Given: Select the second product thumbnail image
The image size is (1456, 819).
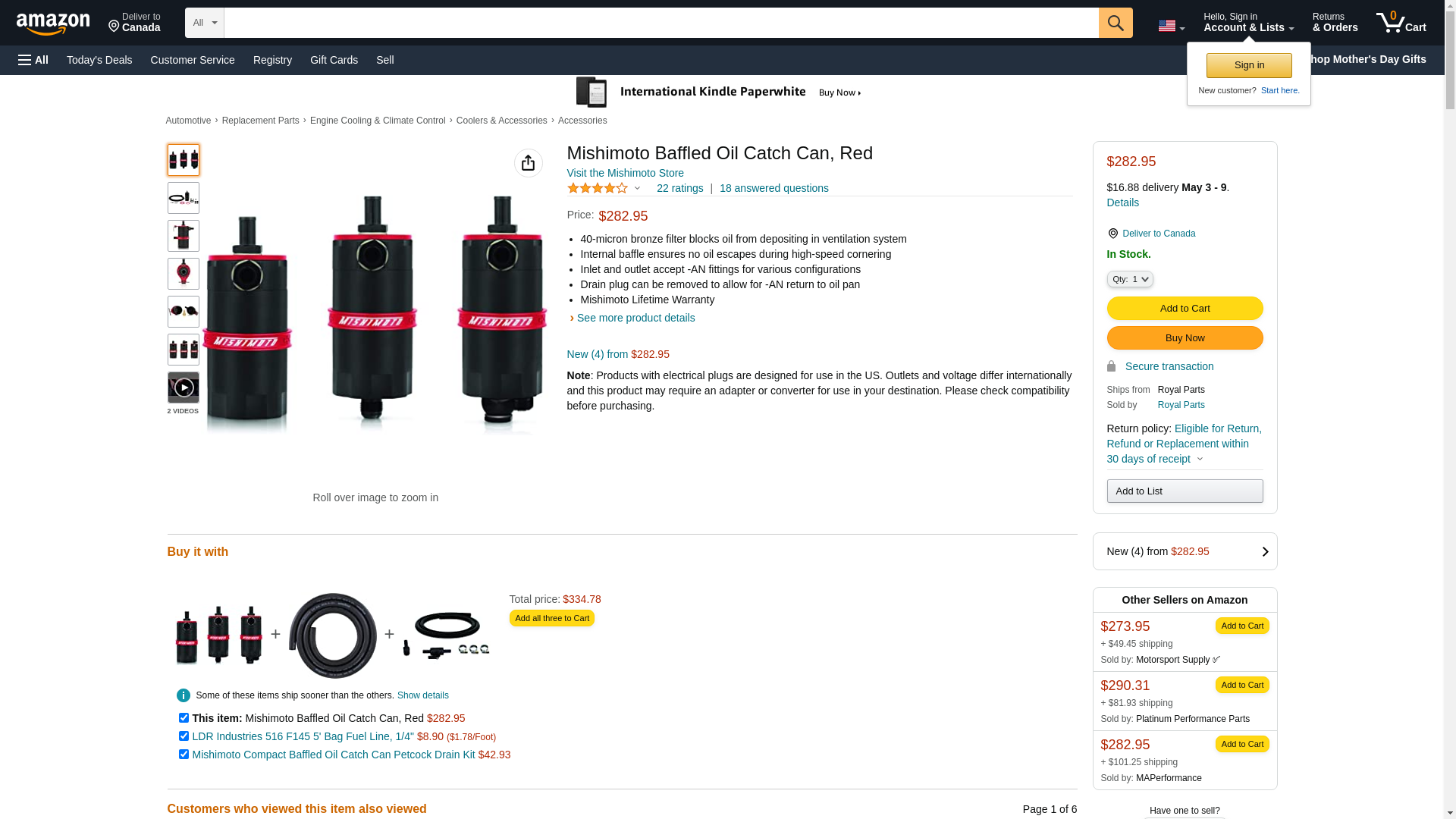Looking at the screenshot, I should [x=184, y=198].
